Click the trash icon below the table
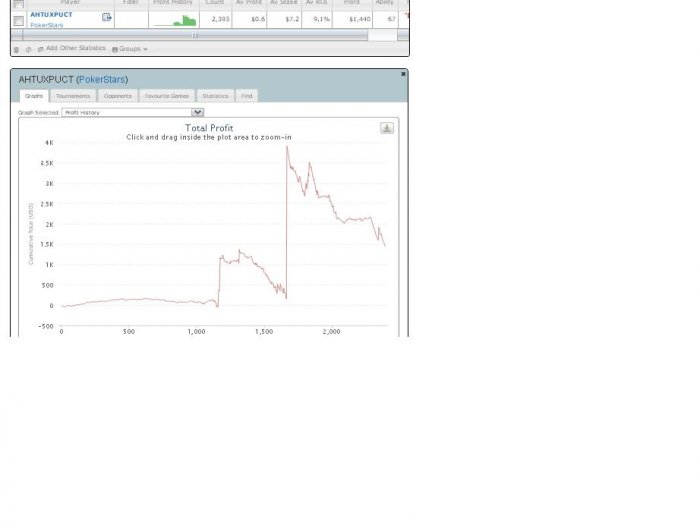Screen dimensions: 700x525 point(17,50)
